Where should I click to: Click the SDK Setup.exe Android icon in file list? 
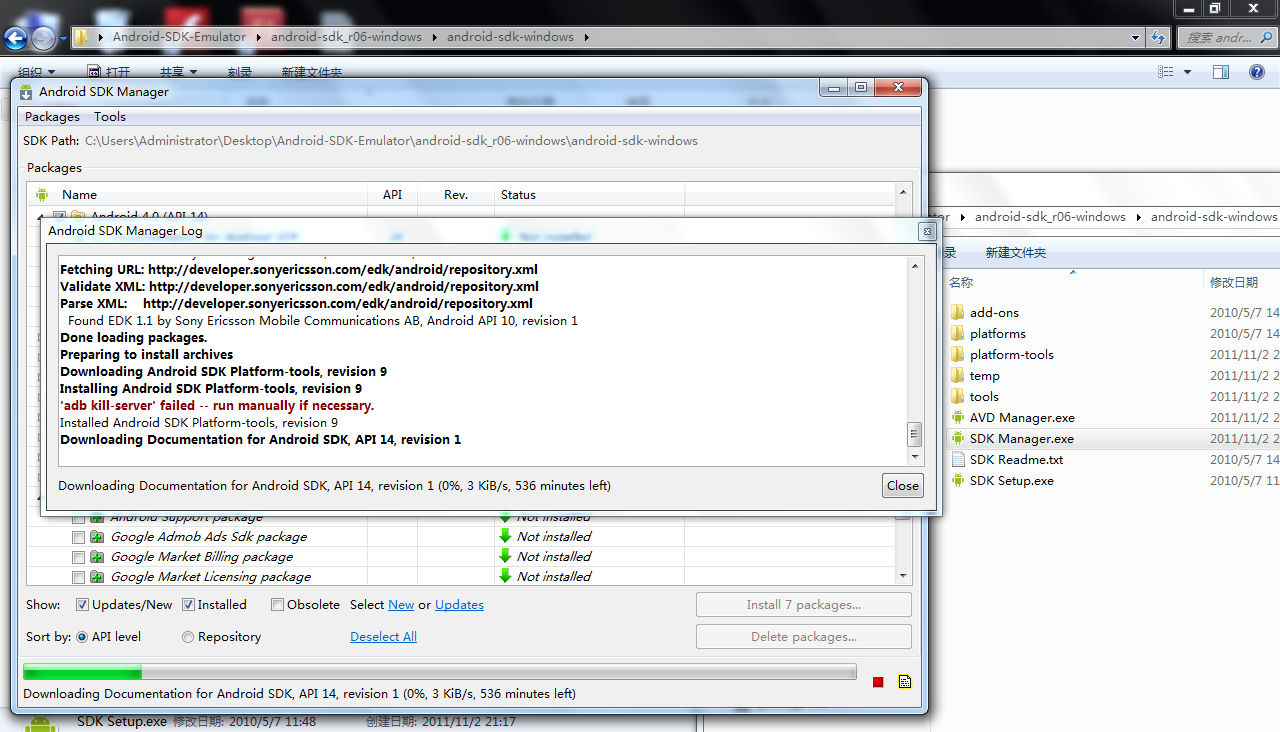pos(957,481)
